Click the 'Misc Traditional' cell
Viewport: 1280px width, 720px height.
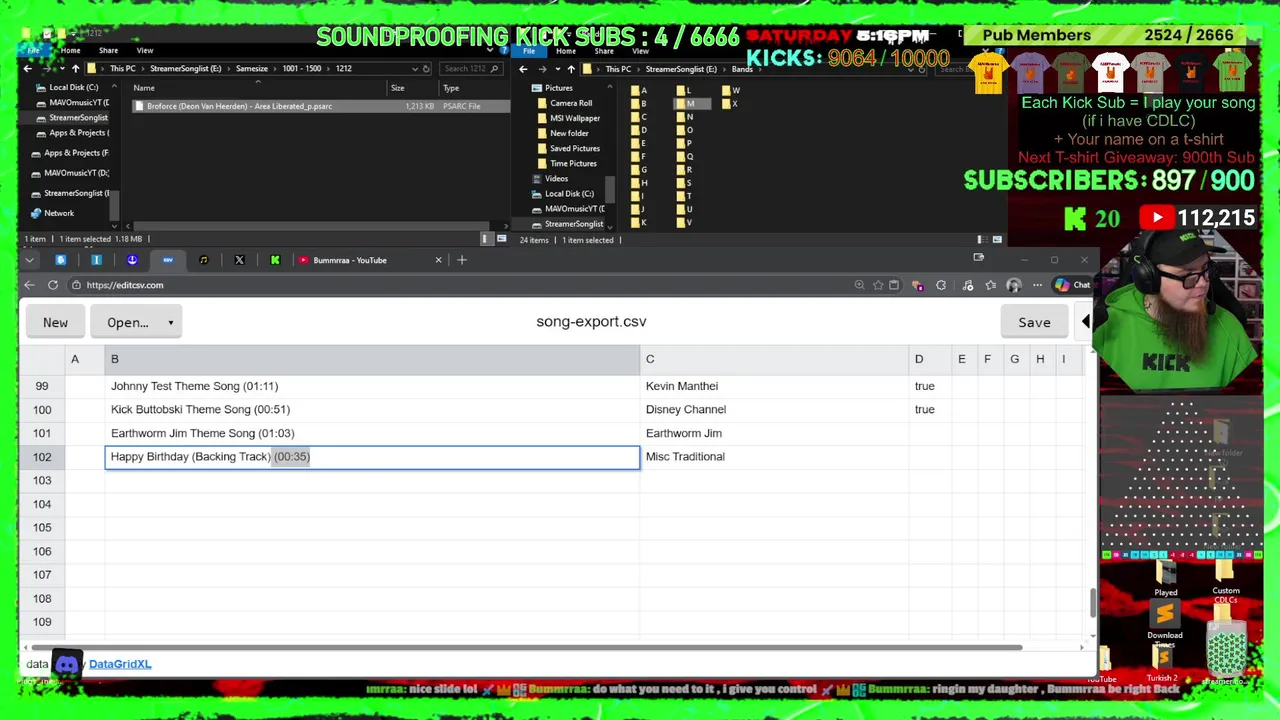coord(774,457)
